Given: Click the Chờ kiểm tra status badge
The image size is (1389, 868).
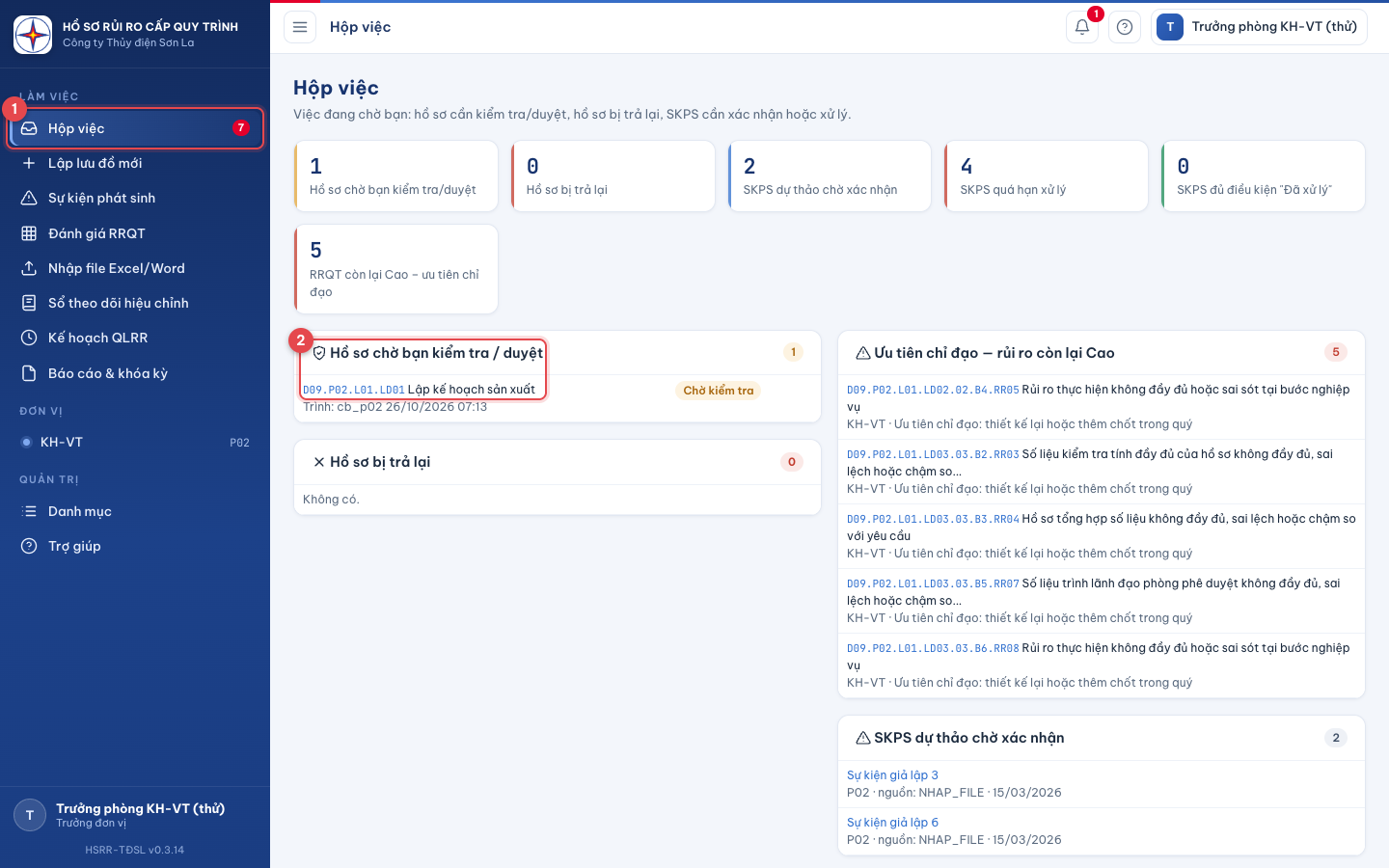Looking at the screenshot, I should 719,391.
